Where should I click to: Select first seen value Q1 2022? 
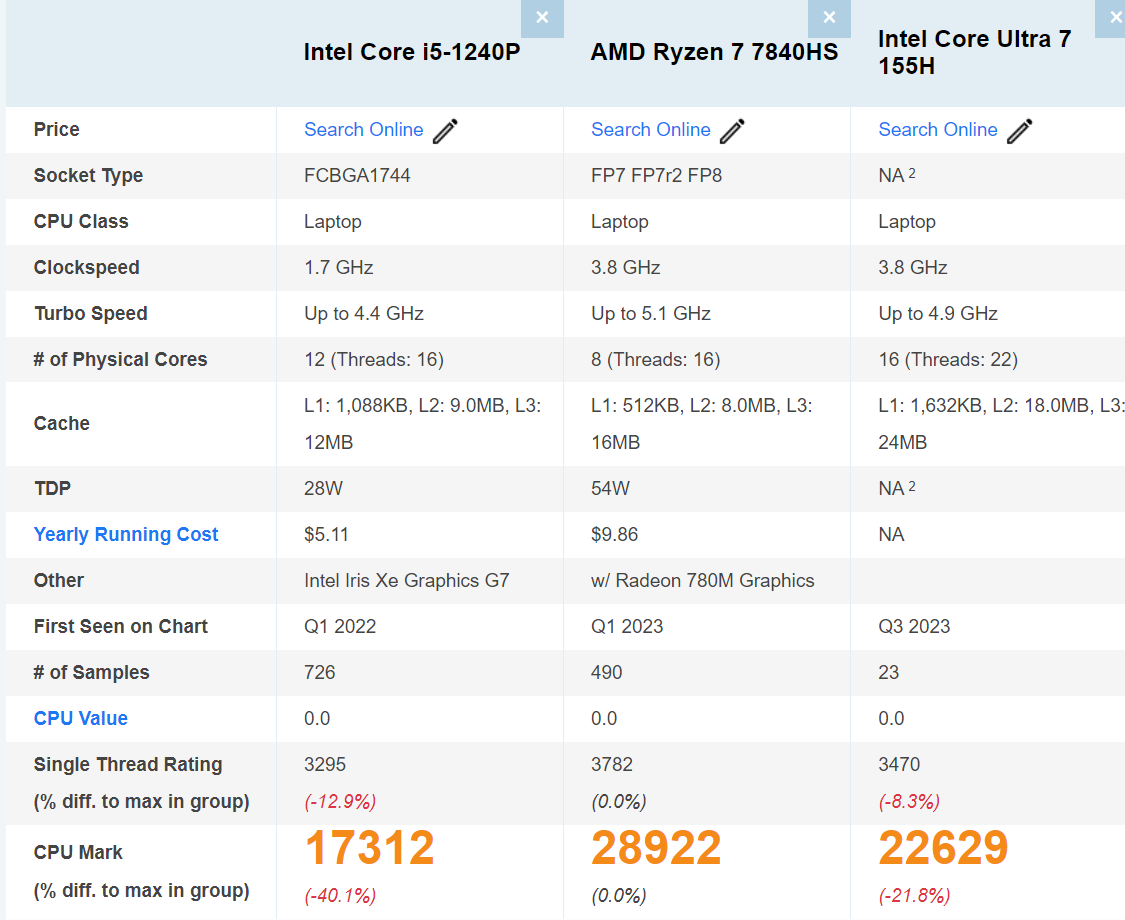(340, 626)
